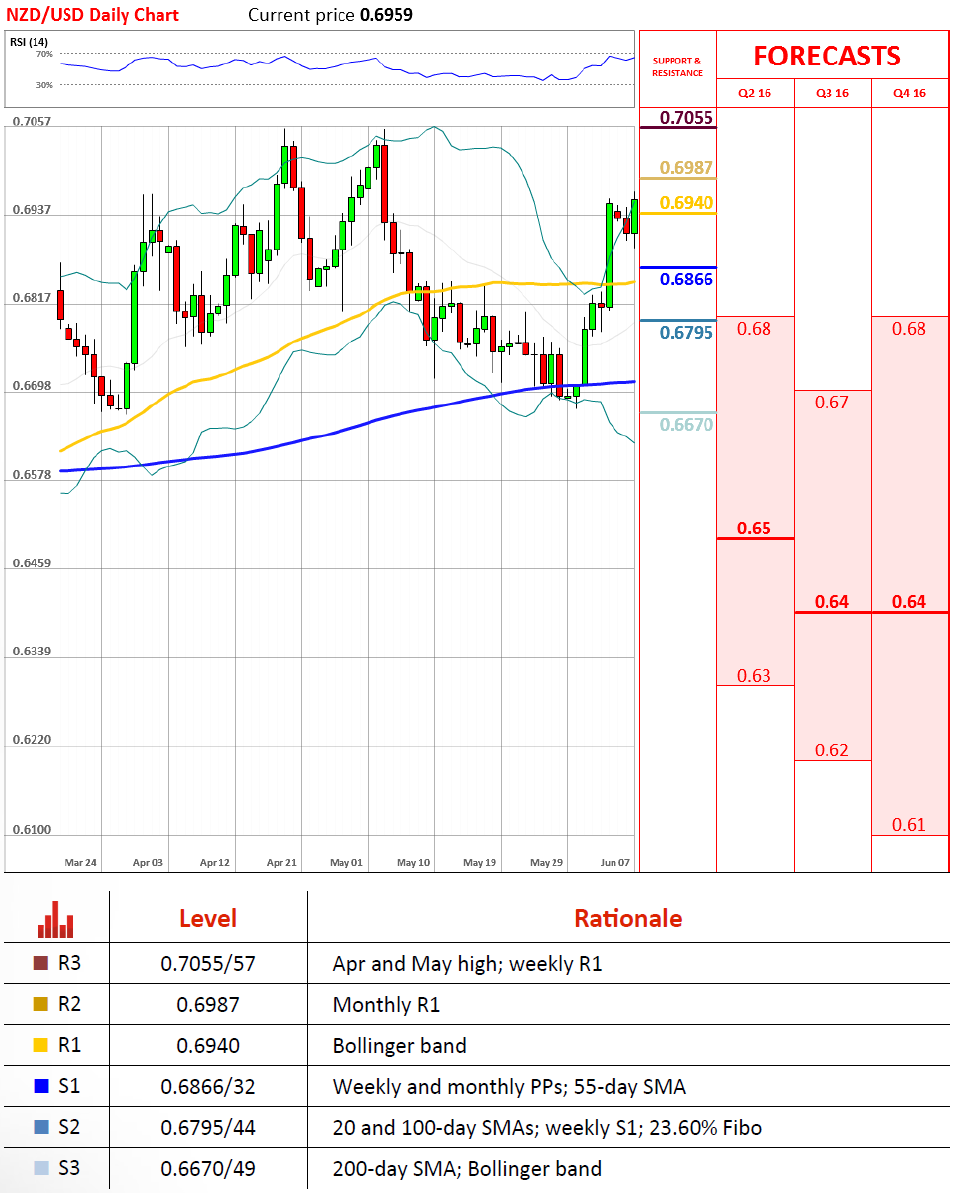
Task: Click the Mar 24 date axis label
Action: coord(81,862)
